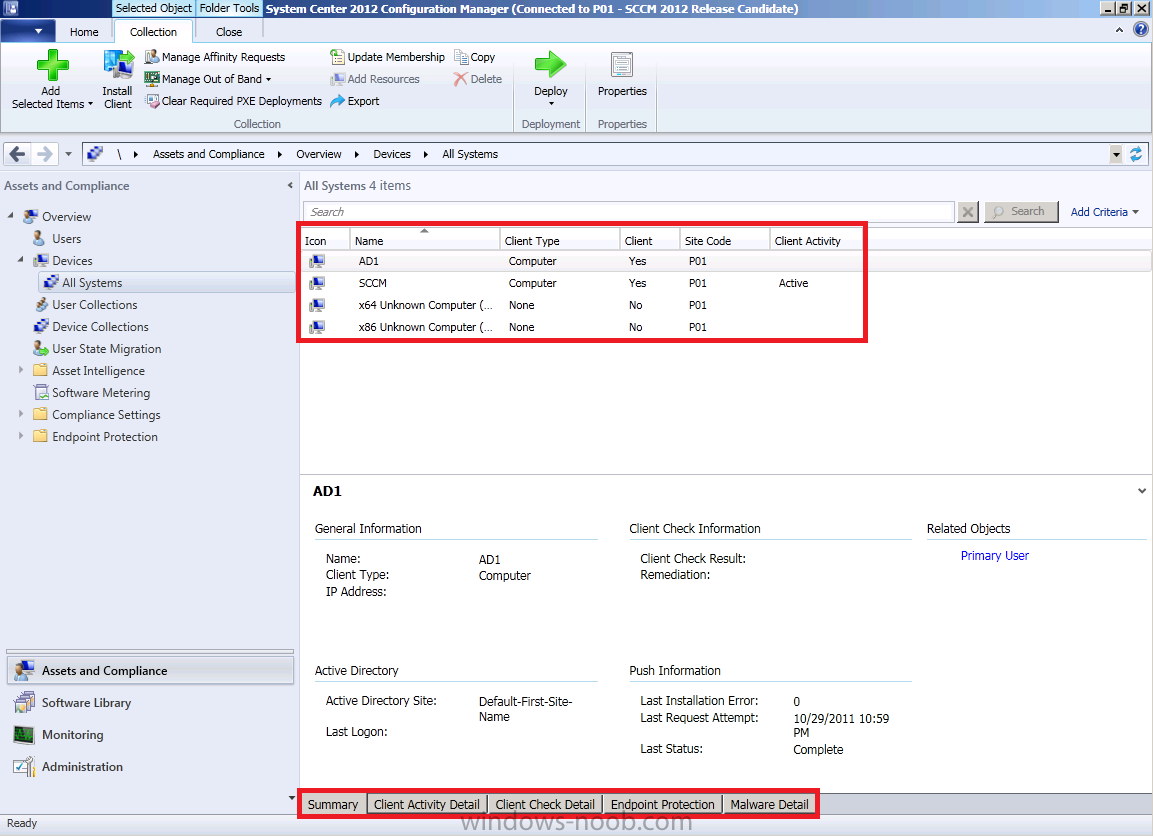This screenshot has width=1153, height=836.
Task: Click the address bar root node icon
Action: tap(95, 154)
